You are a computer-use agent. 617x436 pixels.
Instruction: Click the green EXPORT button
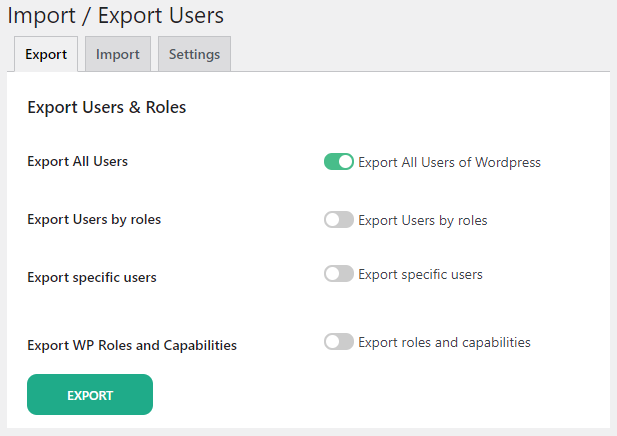[90, 394]
